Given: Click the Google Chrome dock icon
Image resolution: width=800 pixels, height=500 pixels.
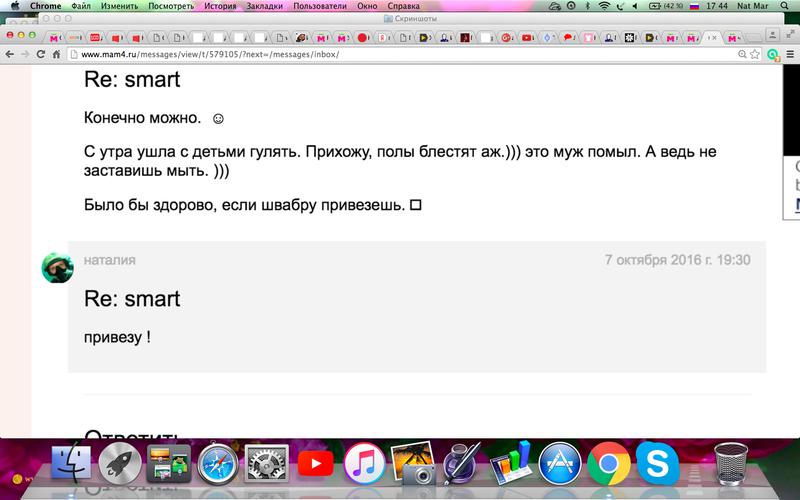Looking at the screenshot, I should pos(608,465).
